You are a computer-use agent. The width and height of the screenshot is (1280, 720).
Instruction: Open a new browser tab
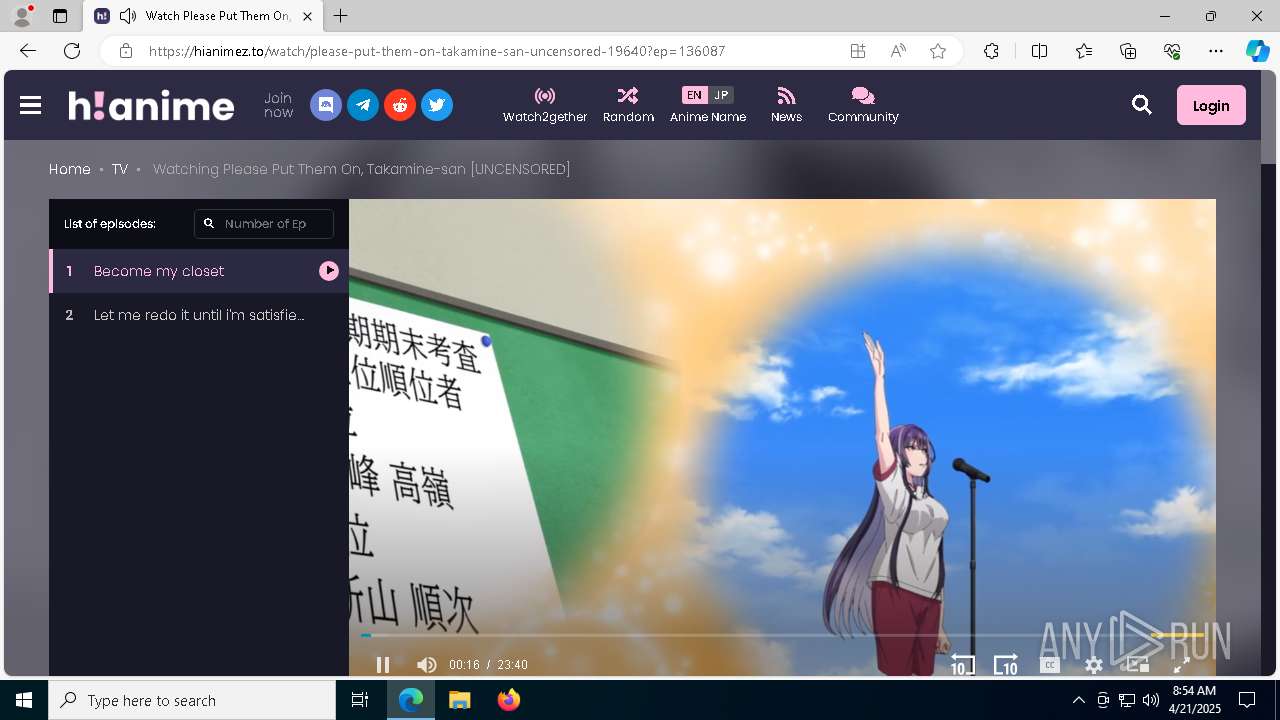[x=341, y=16]
